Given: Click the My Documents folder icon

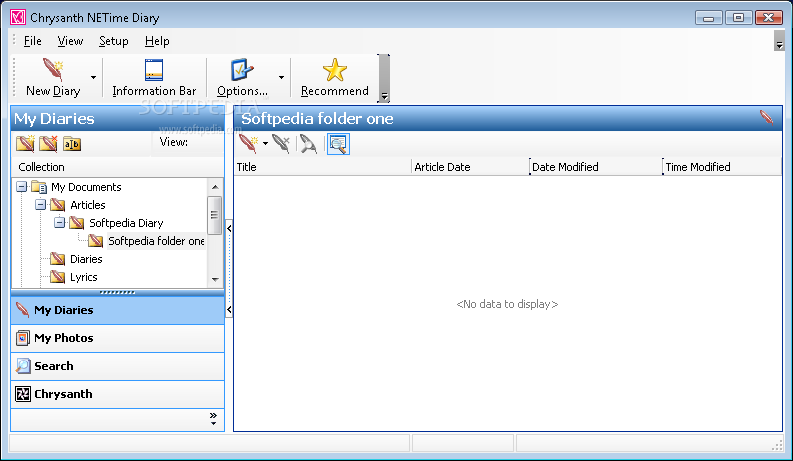Looking at the screenshot, I should click(39, 187).
